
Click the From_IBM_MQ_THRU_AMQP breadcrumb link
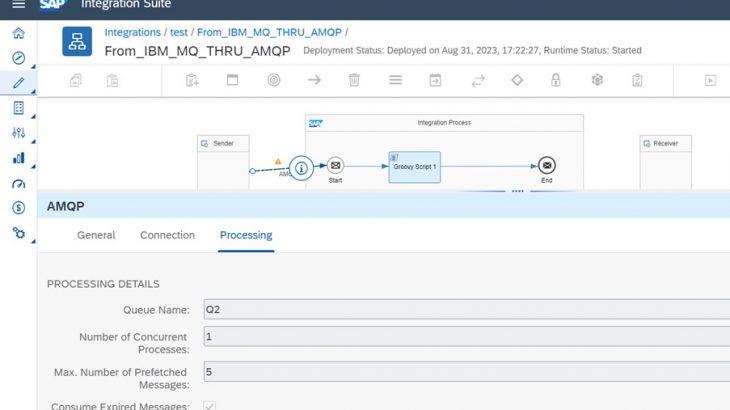(x=269, y=32)
